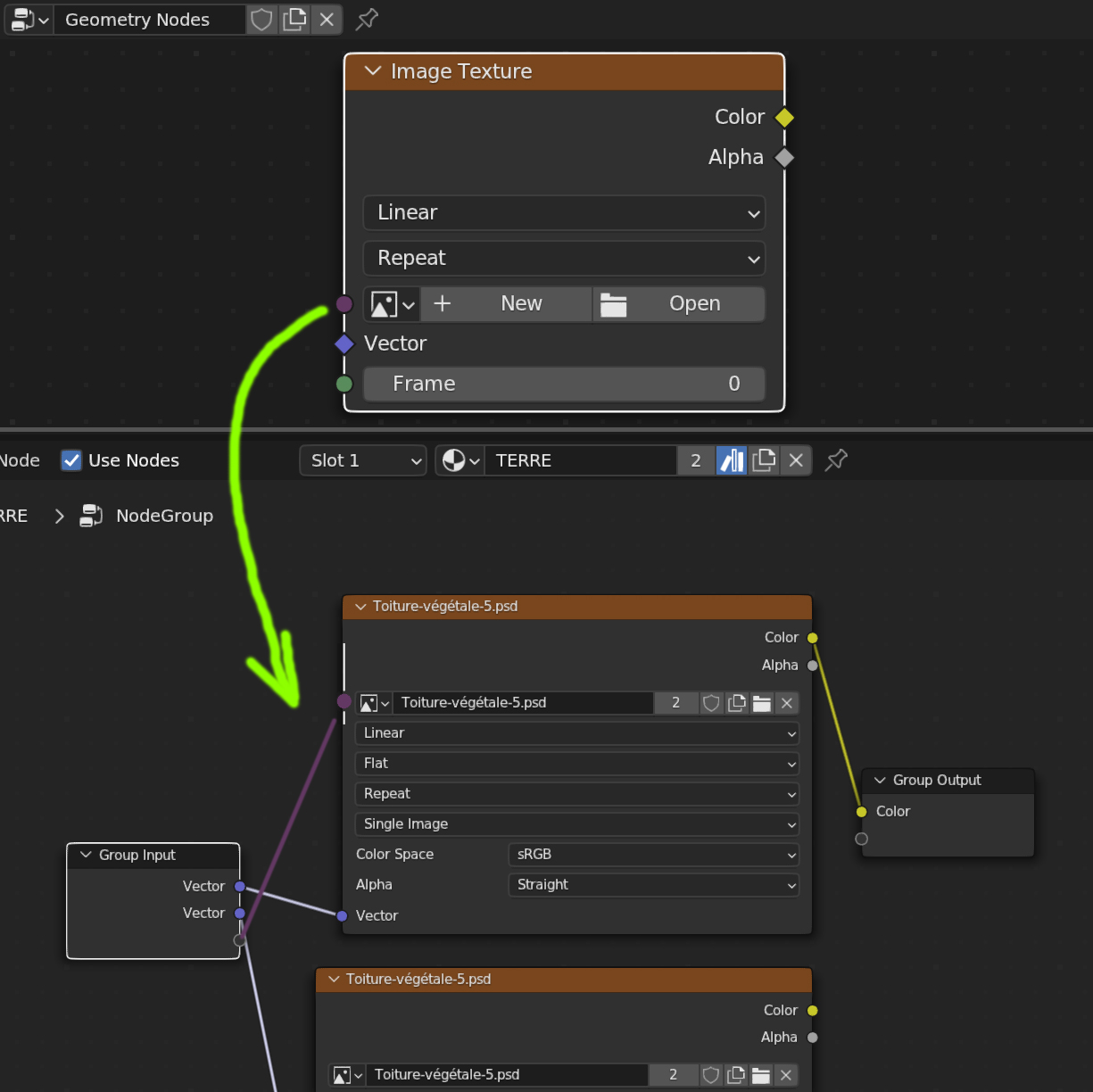1093x1092 pixels.
Task: Open the Repeat extension dropdown in Image Texture
Action: click(564, 258)
